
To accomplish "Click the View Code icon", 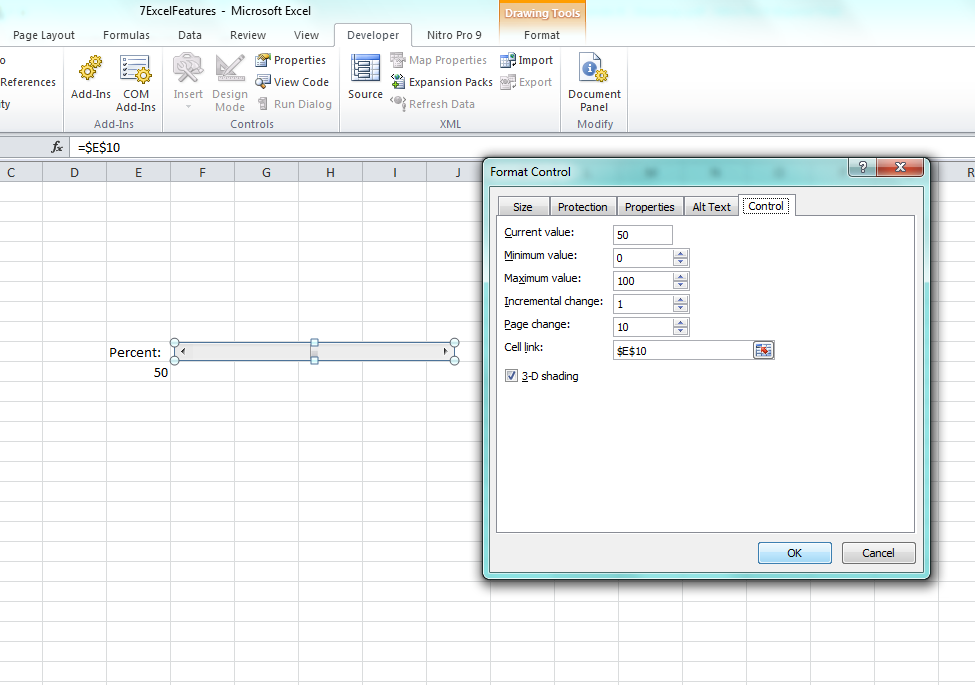I will [293, 81].
